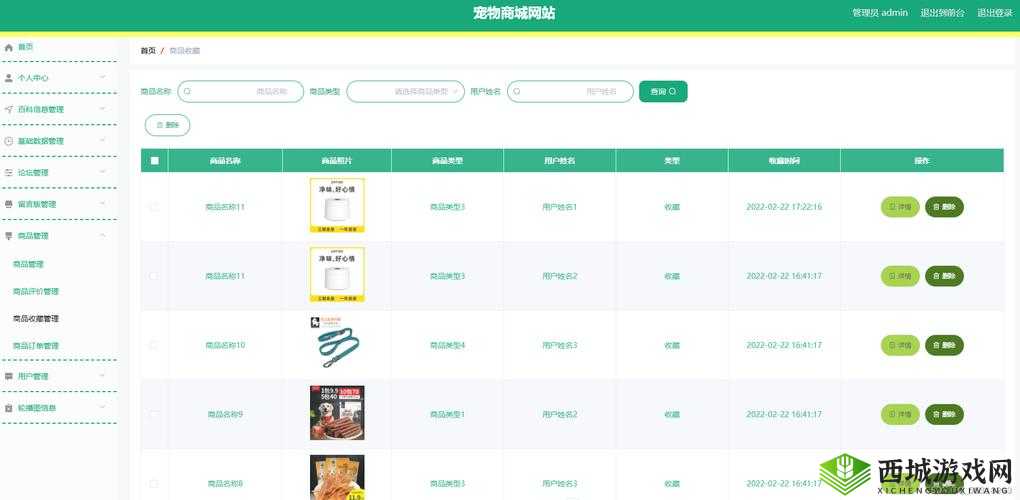
Task: Open 详情 for row dated 17:22:16
Action: pyautogui.click(x=900, y=207)
